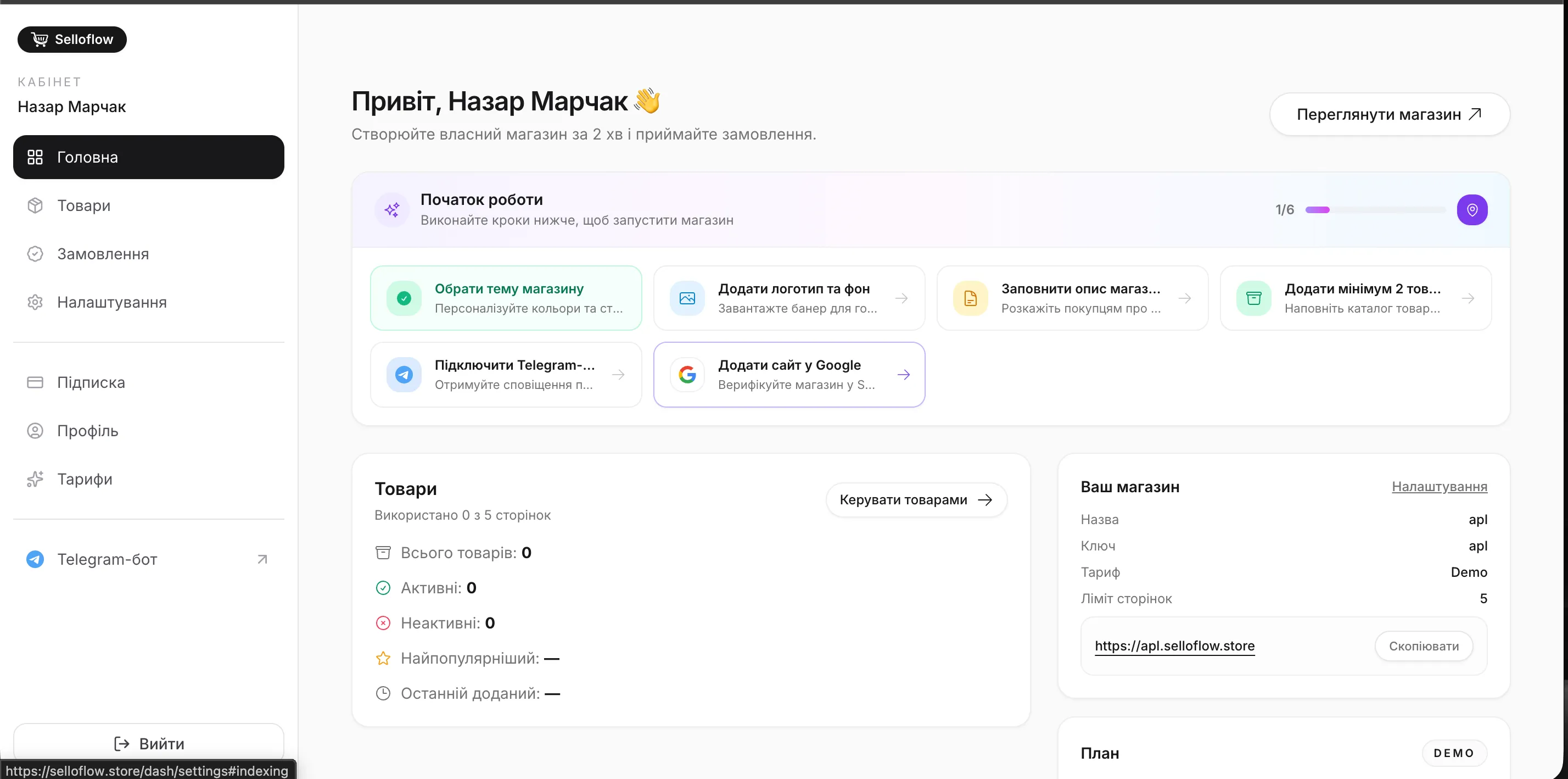Click the 1/6 onboarding progress bar
1568x779 pixels.
pos(1375,209)
